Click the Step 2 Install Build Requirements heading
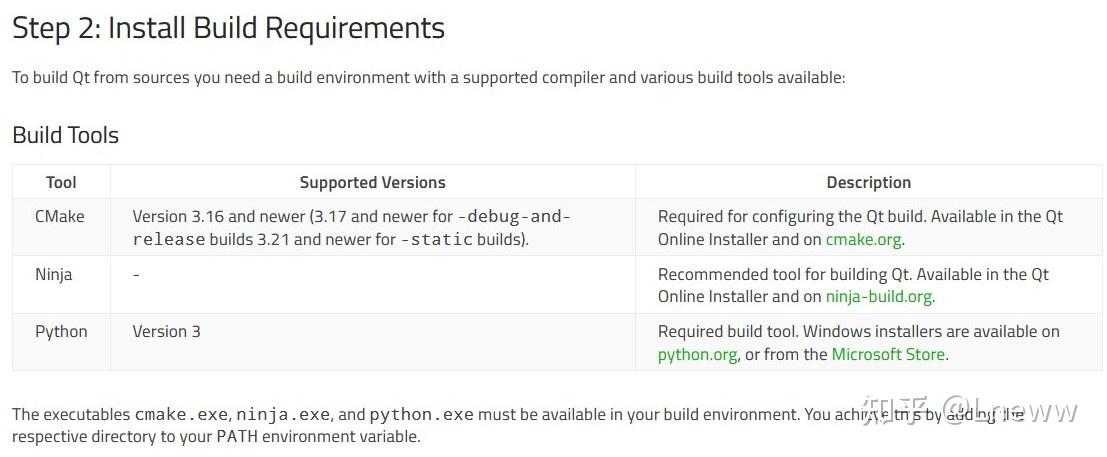 point(228,28)
